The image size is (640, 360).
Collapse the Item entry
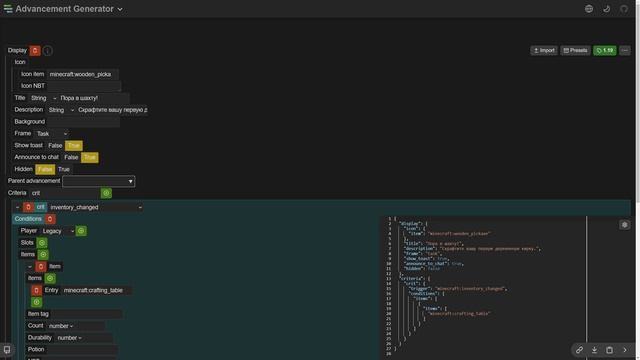pos(30,267)
